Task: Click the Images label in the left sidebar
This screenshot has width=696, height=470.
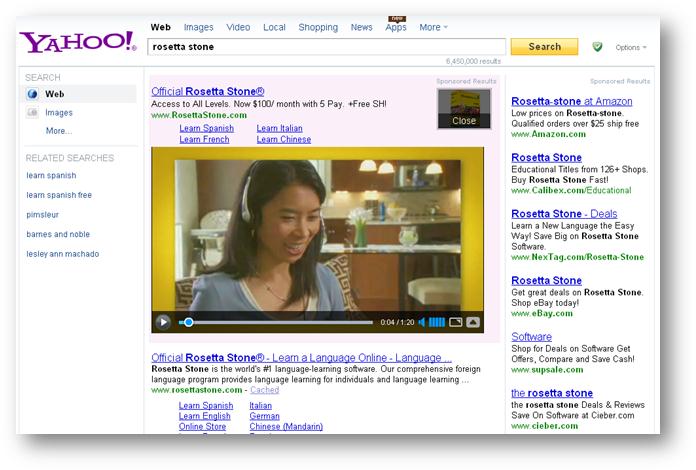Action: pyautogui.click(x=59, y=113)
